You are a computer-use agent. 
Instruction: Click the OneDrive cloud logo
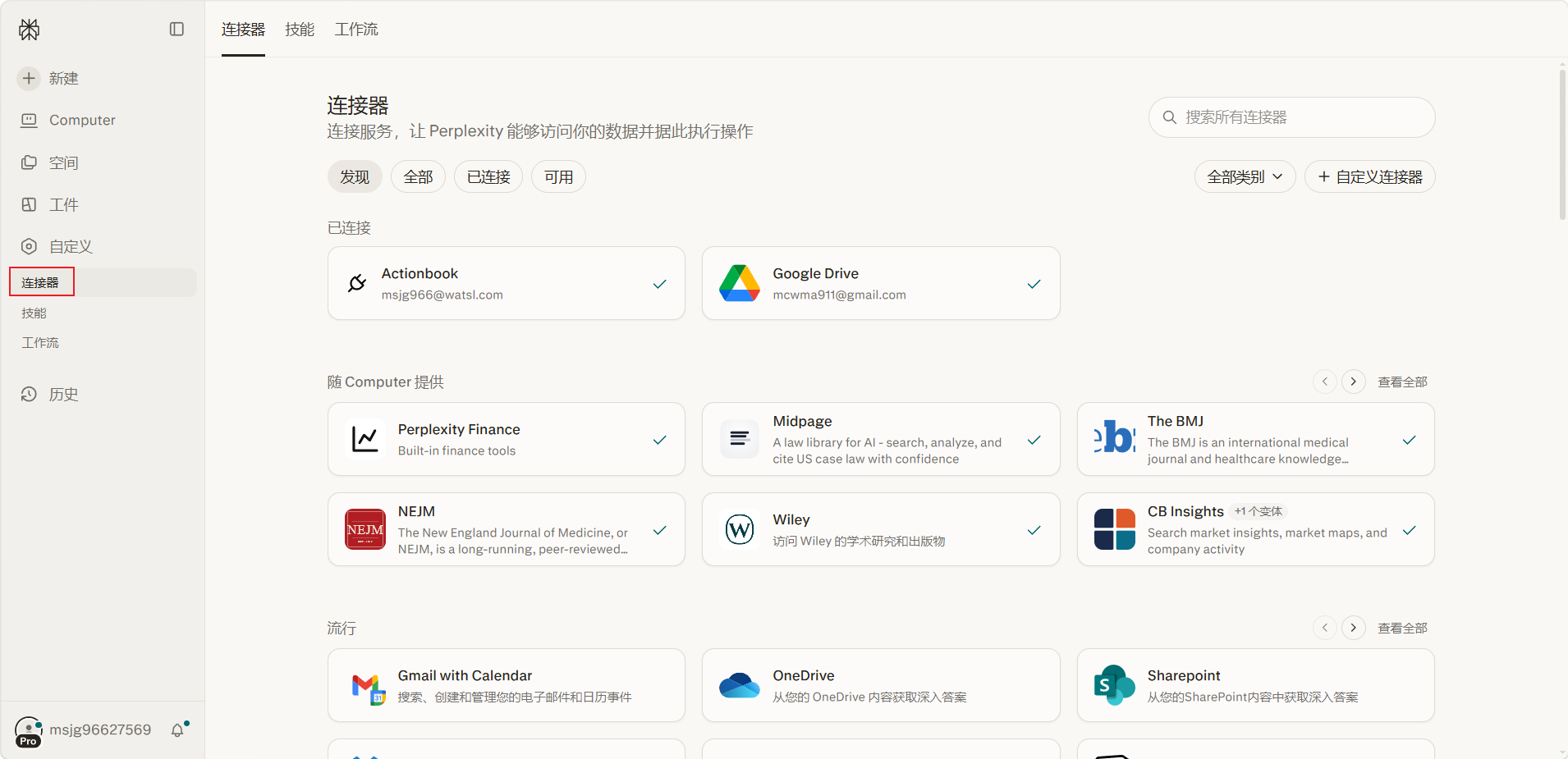pos(740,685)
